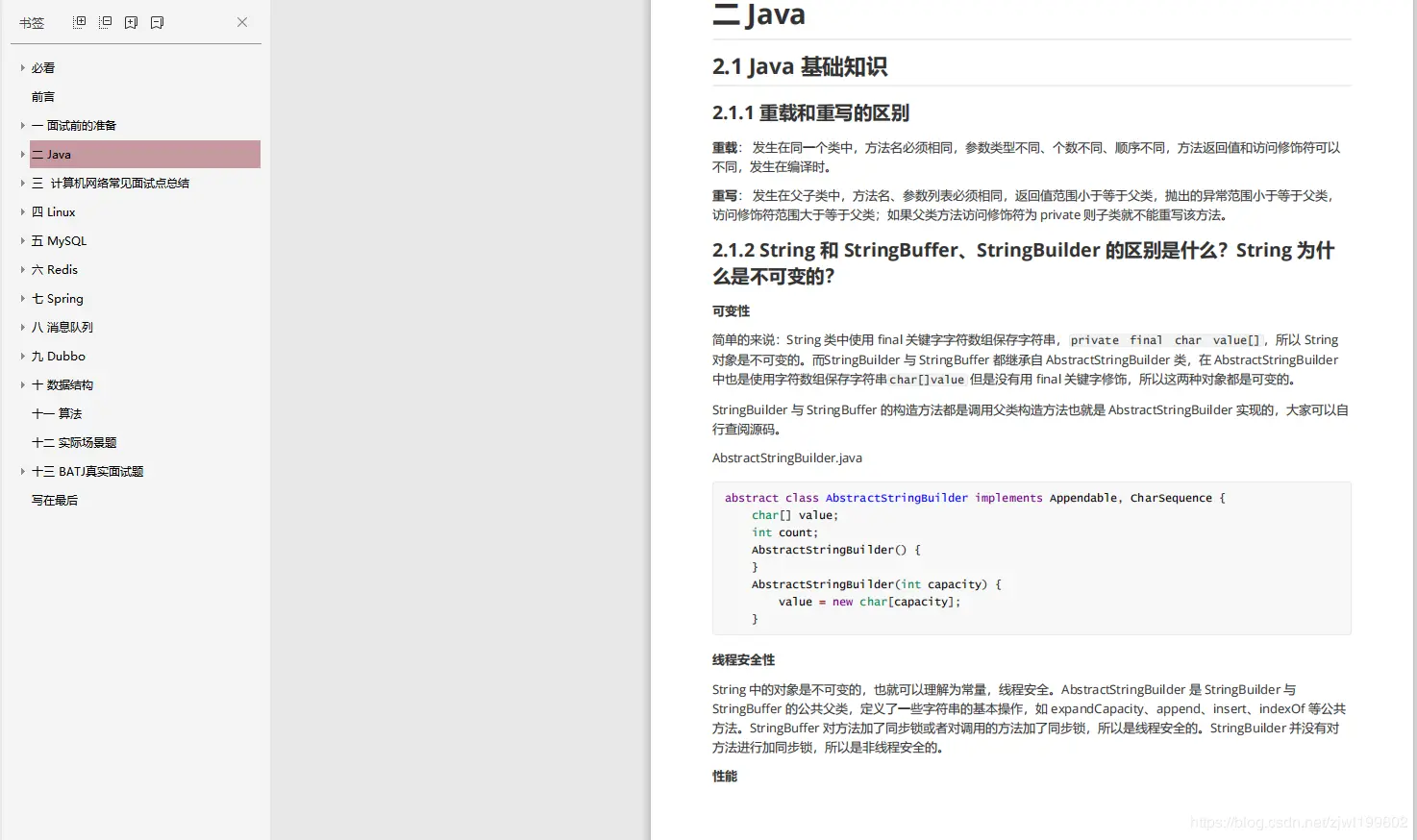The height and width of the screenshot is (840, 1417).
Task: Expand the 八 消息队列 chapter
Action: pyautogui.click(x=22, y=327)
